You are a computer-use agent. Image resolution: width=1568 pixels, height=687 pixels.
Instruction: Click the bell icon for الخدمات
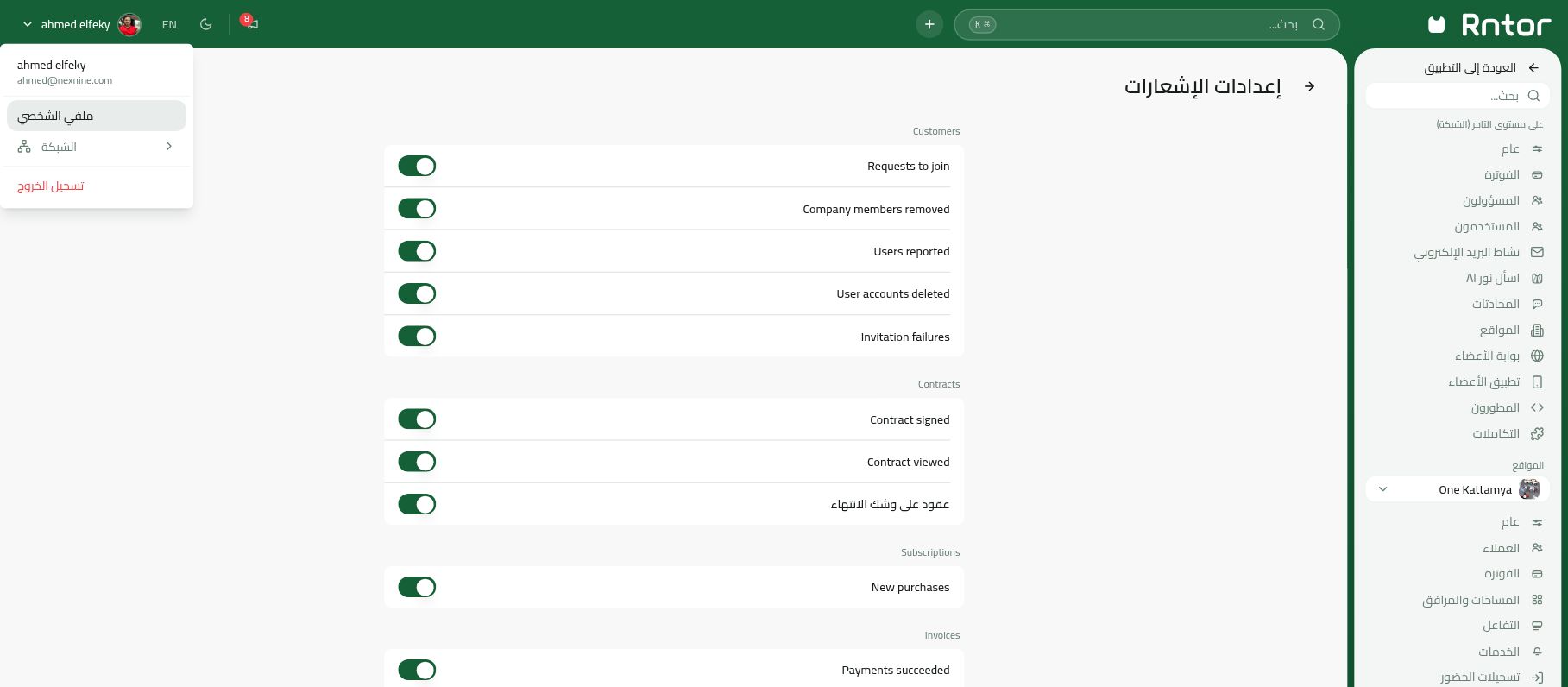click(1537, 652)
